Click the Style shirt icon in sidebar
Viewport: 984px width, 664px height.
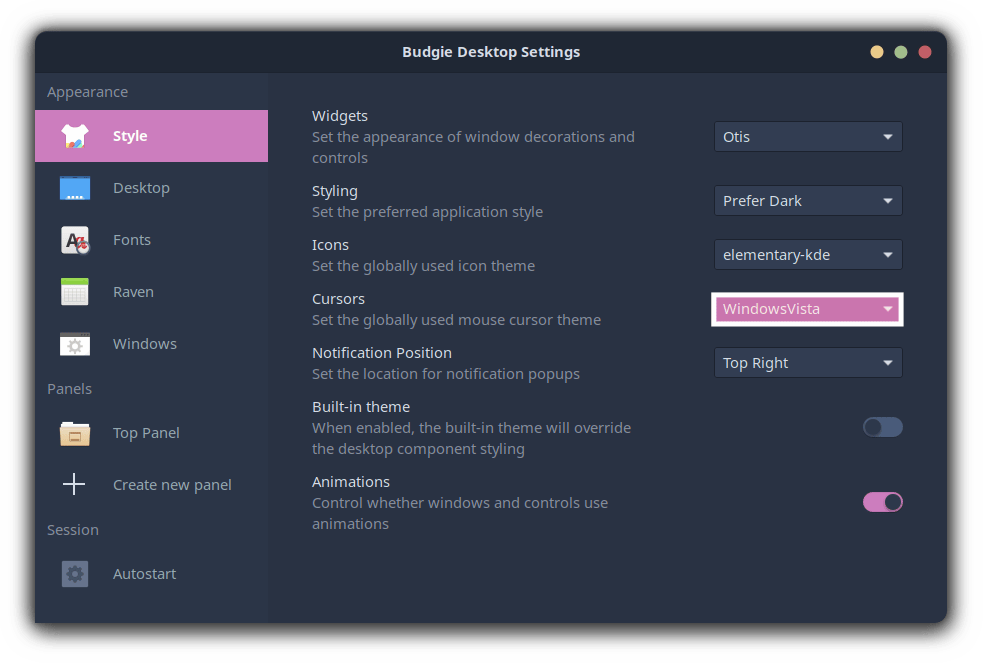[75, 136]
